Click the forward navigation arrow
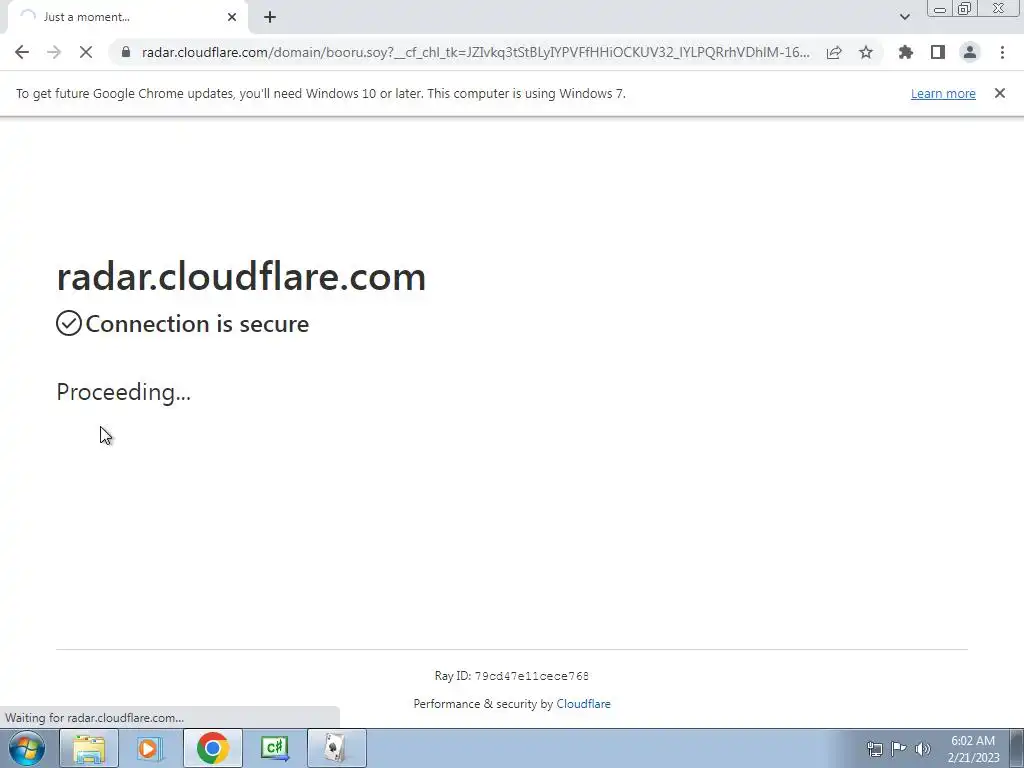1024x768 pixels. pos(54,52)
